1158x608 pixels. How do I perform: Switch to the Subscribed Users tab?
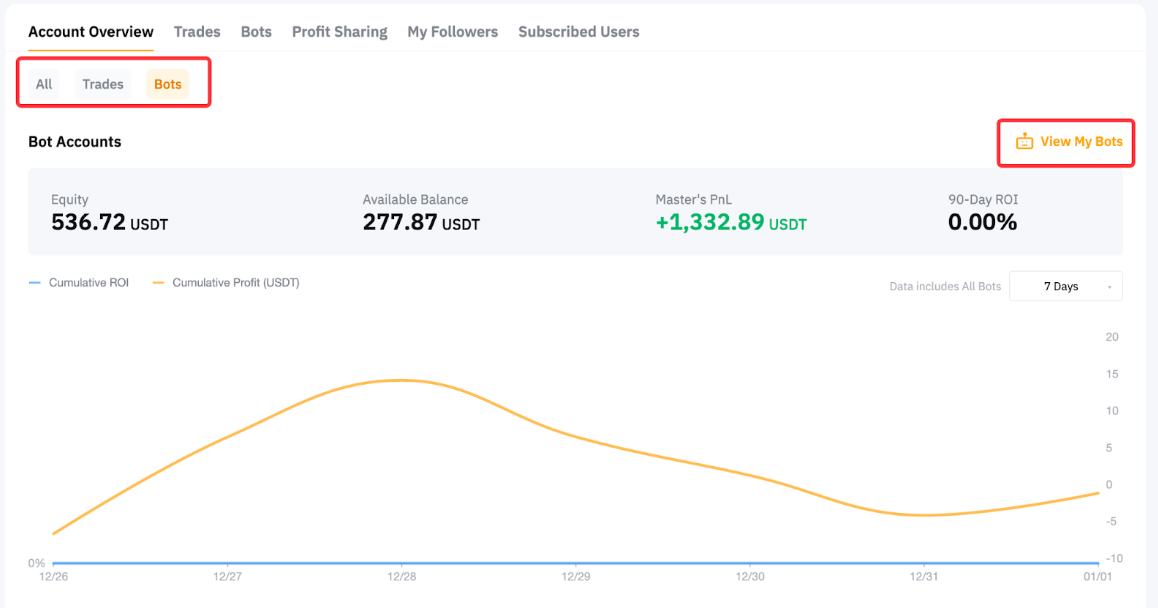pyautogui.click(x=578, y=32)
